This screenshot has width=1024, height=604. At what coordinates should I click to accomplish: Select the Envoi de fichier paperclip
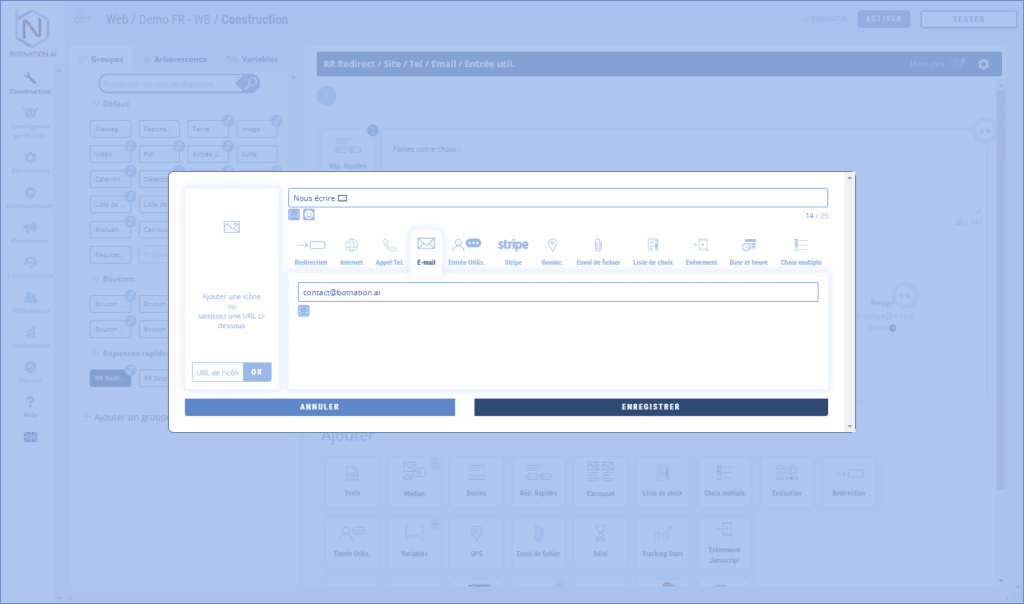click(x=598, y=250)
